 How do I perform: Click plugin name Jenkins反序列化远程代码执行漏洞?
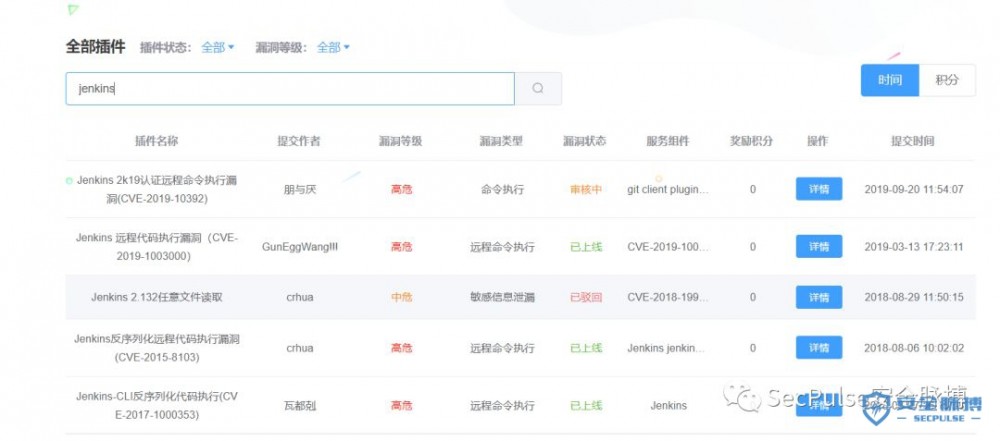tap(157, 348)
